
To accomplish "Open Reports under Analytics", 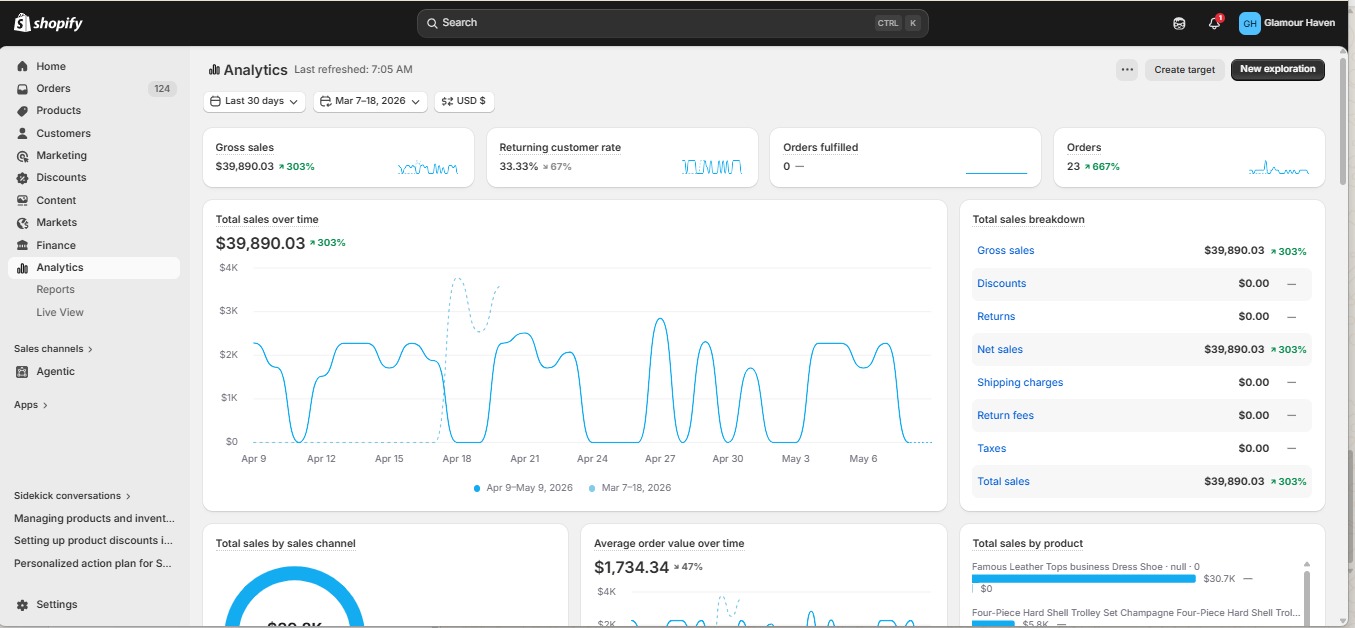I will click(x=56, y=290).
